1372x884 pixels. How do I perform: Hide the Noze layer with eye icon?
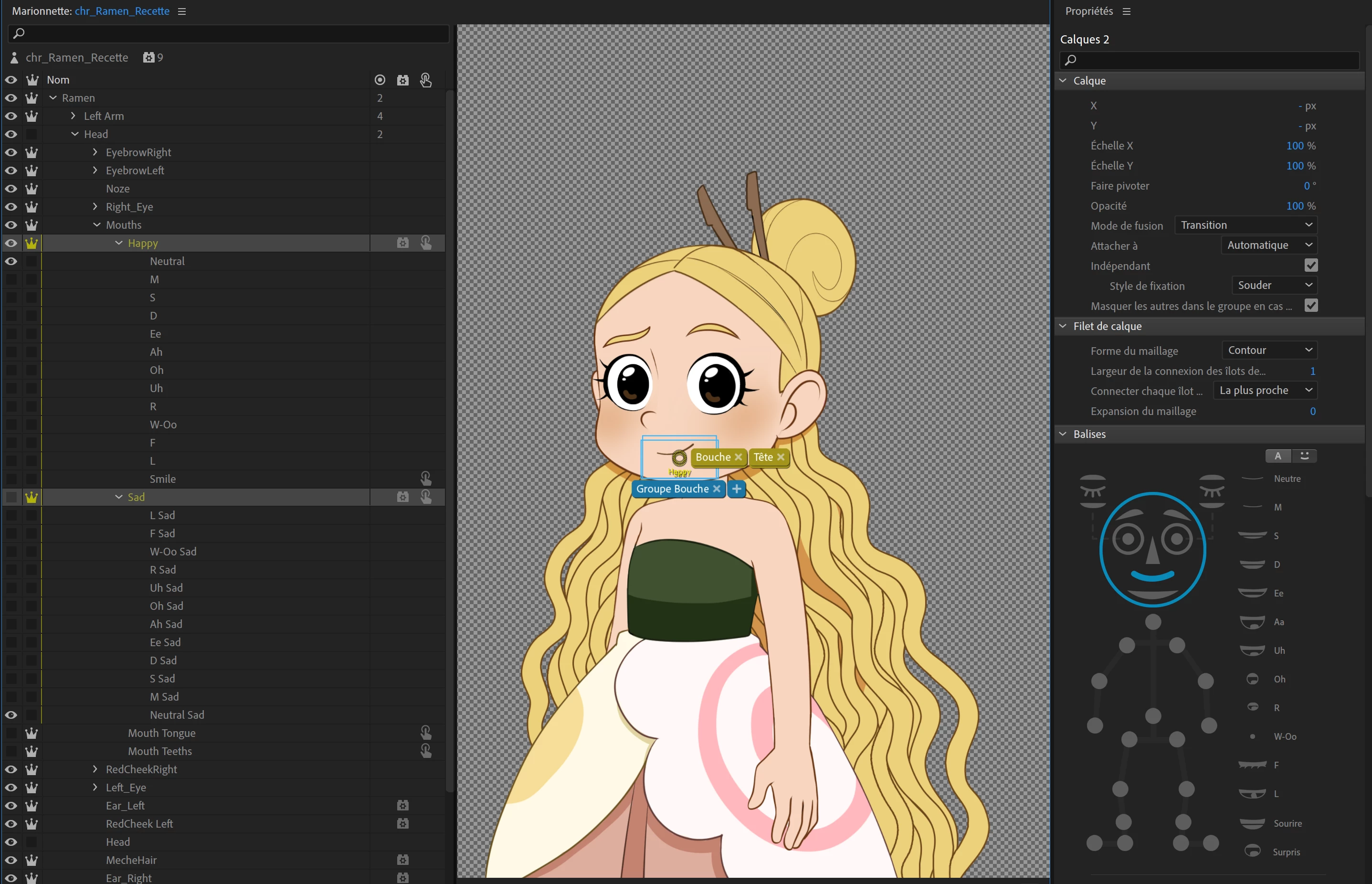coord(11,189)
